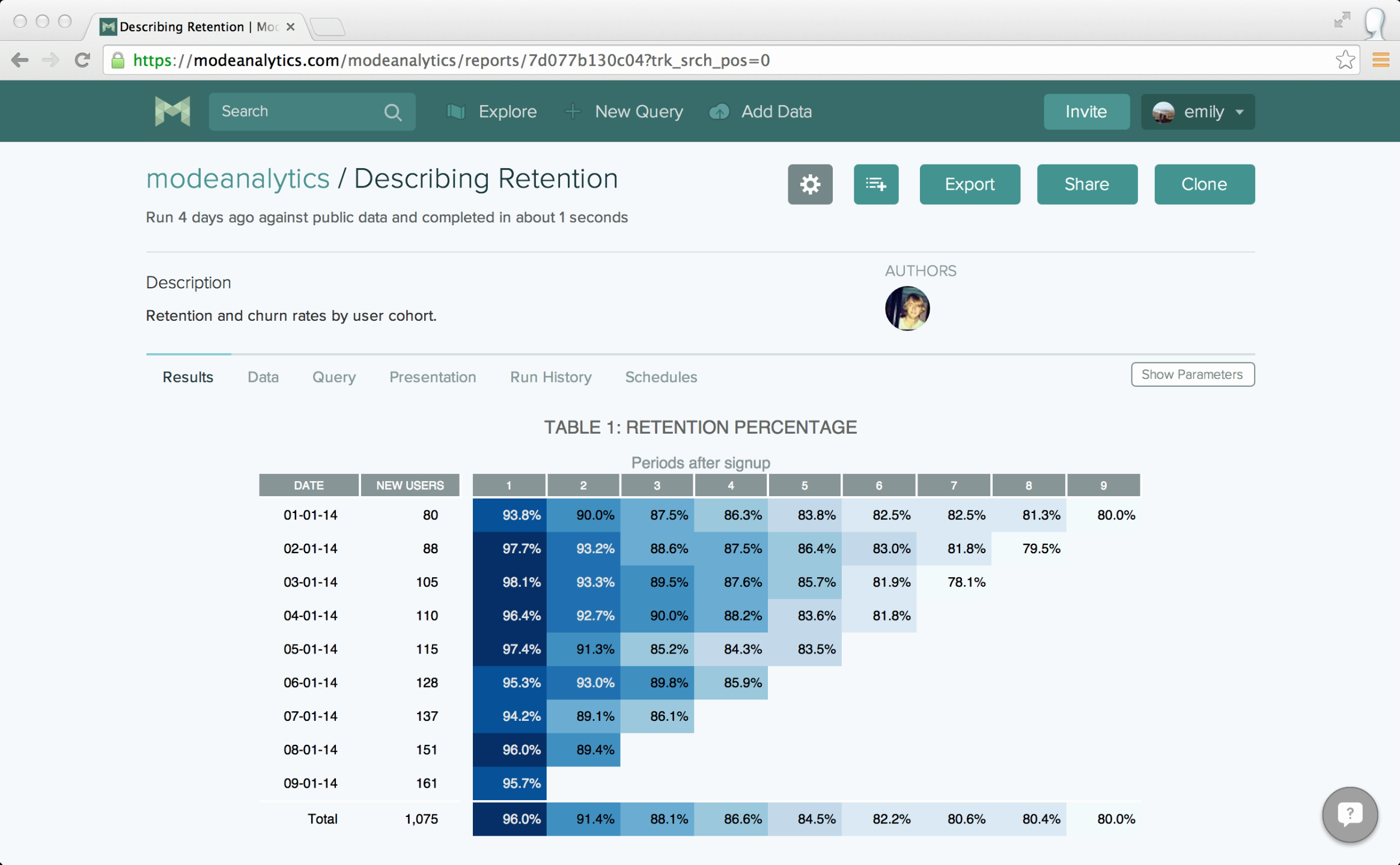View the Run History tab
Screen dimensions: 1400x865
click(x=551, y=377)
